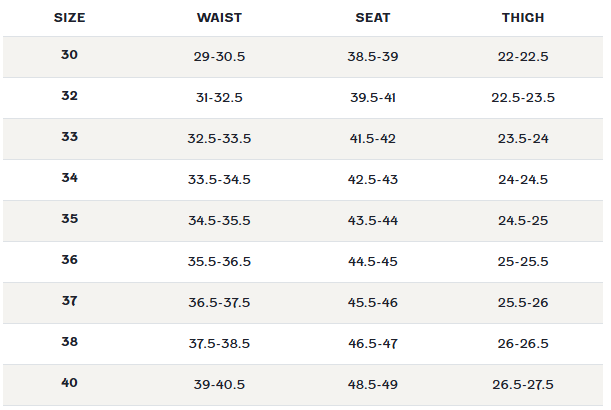
Task: Select size 33 row label
Action: point(69,136)
